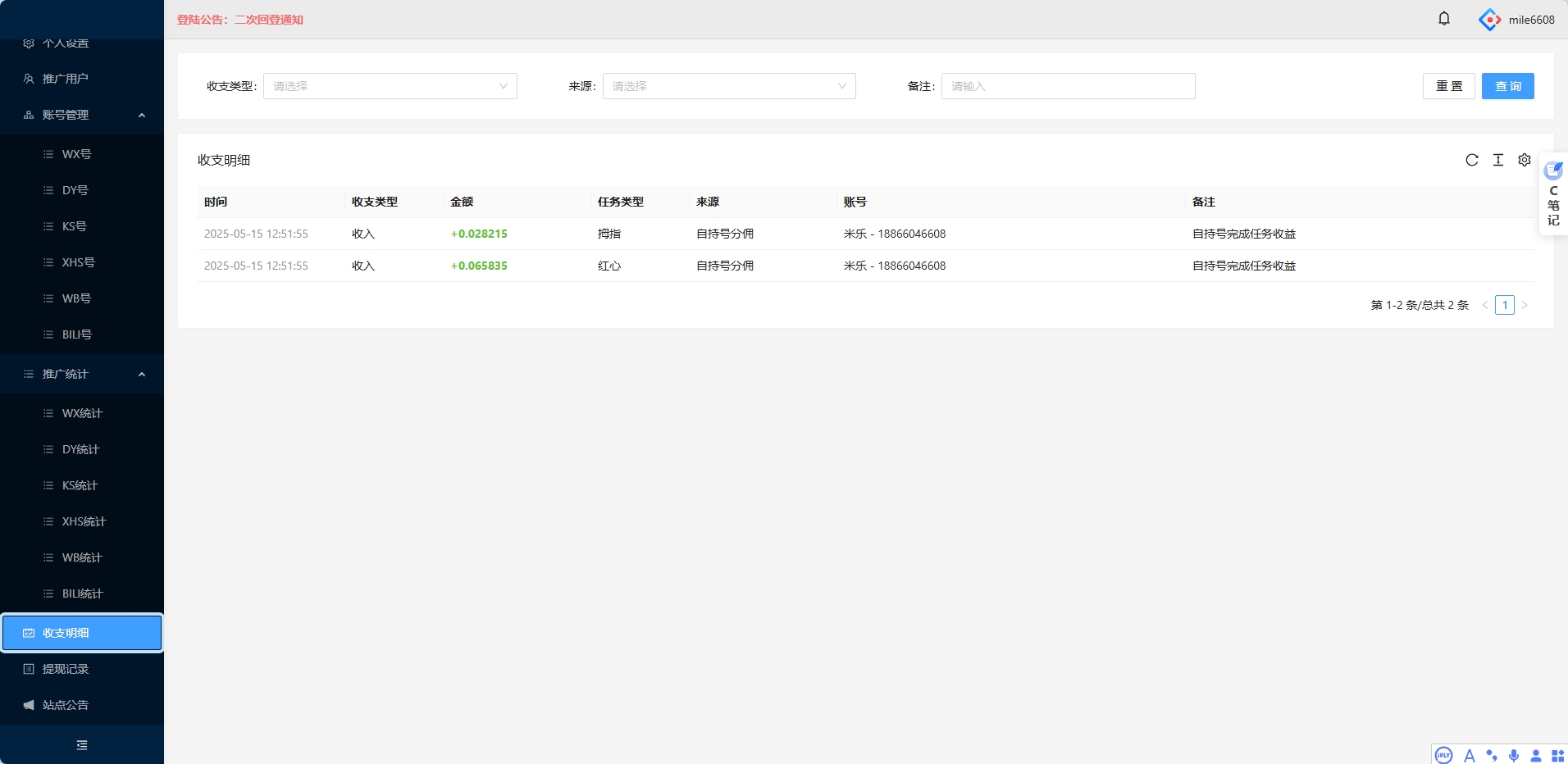This screenshot has height=764, width=1568.
Task: Refresh the 收支明细 table
Action: click(1472, 160)
